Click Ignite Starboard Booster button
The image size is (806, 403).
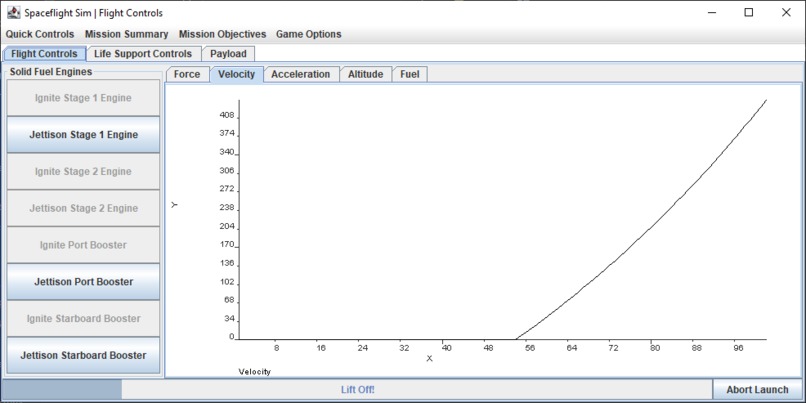click(x=83, y=318)
